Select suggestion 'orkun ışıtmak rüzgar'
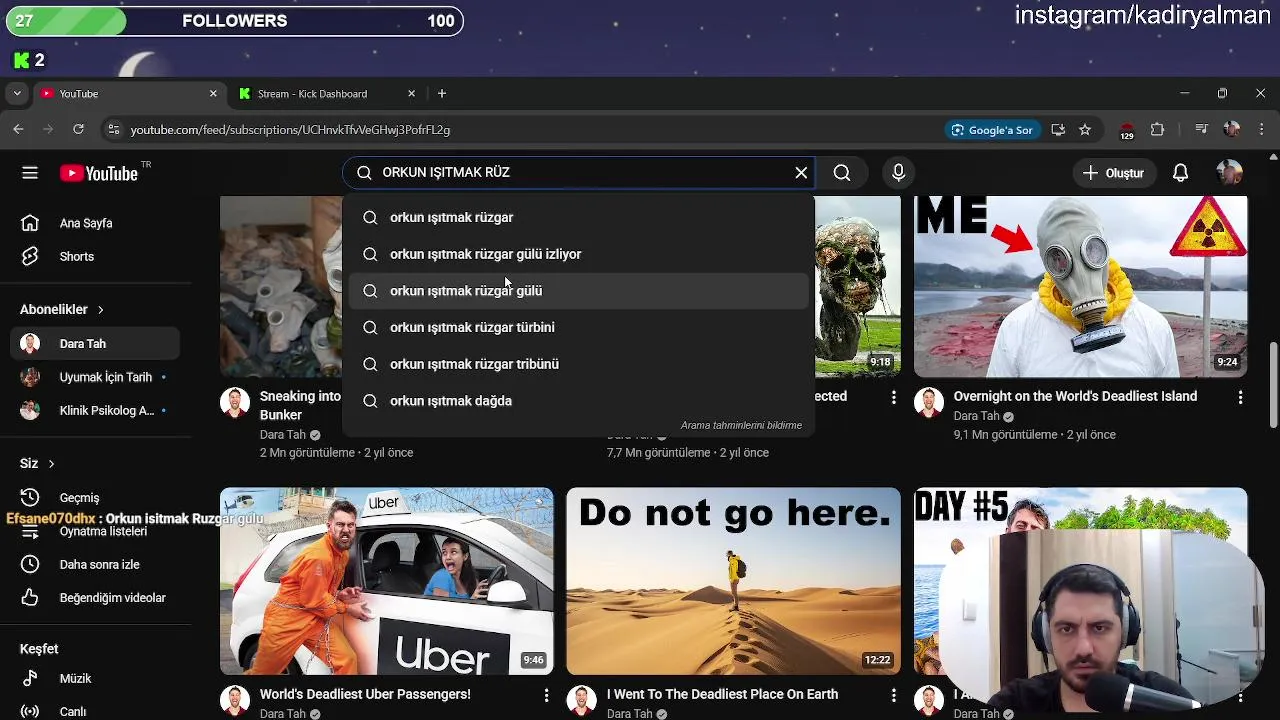1280x720 pixels. 579,217
